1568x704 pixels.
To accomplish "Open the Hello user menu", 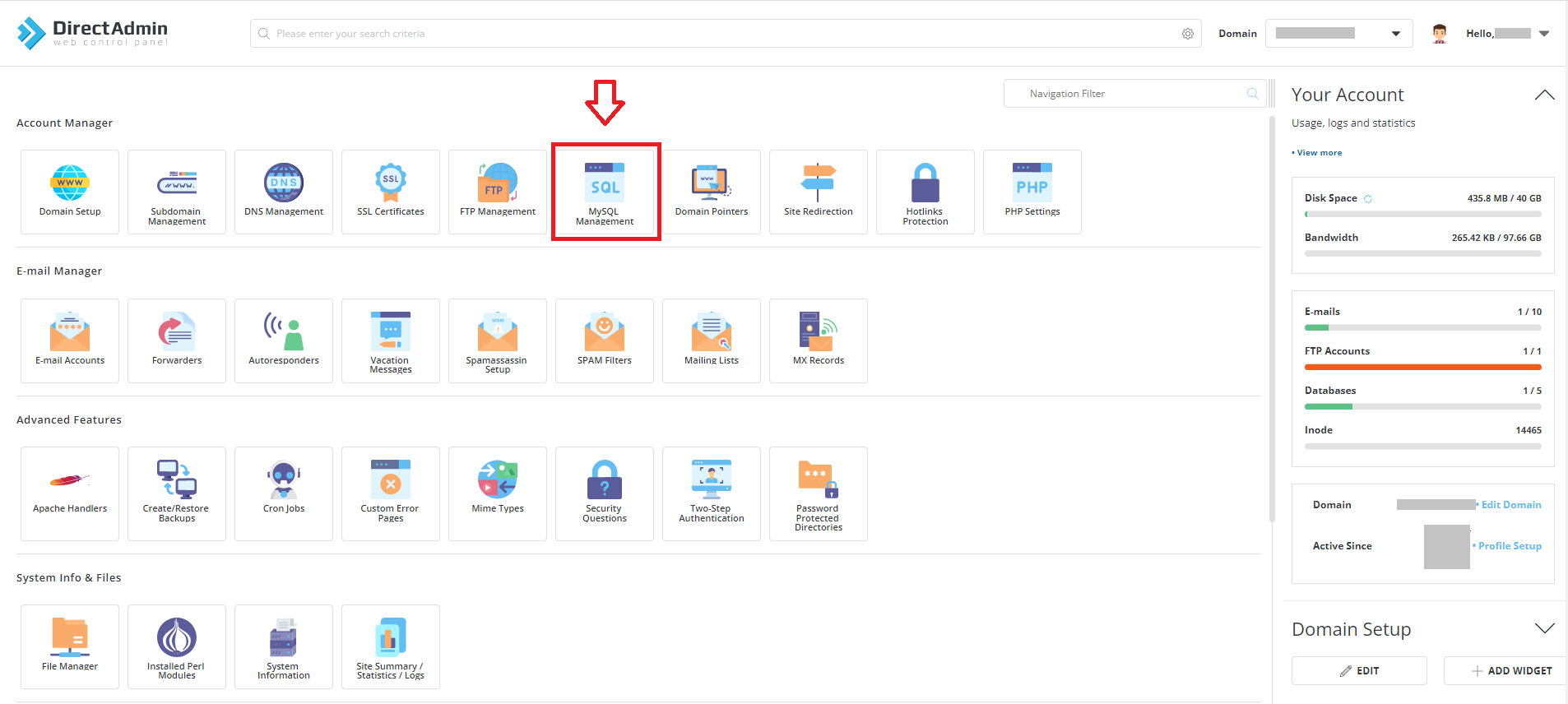I will pos(1507,34).
